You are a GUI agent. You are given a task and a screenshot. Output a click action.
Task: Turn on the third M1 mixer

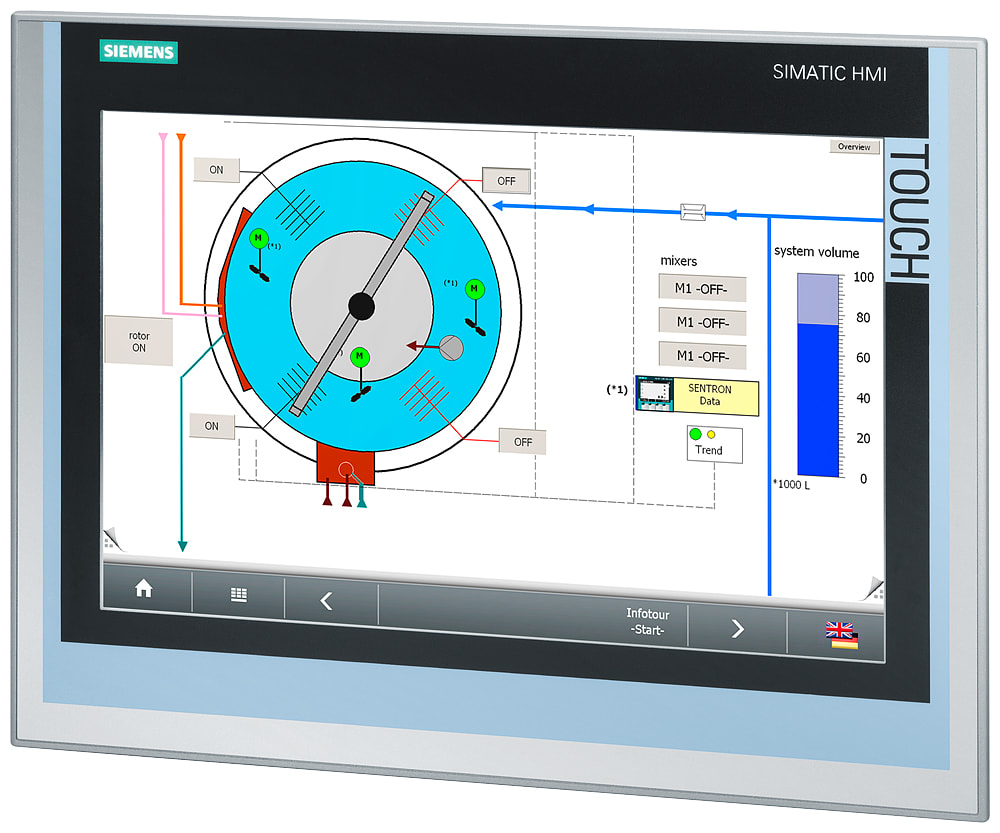point(704,356)
